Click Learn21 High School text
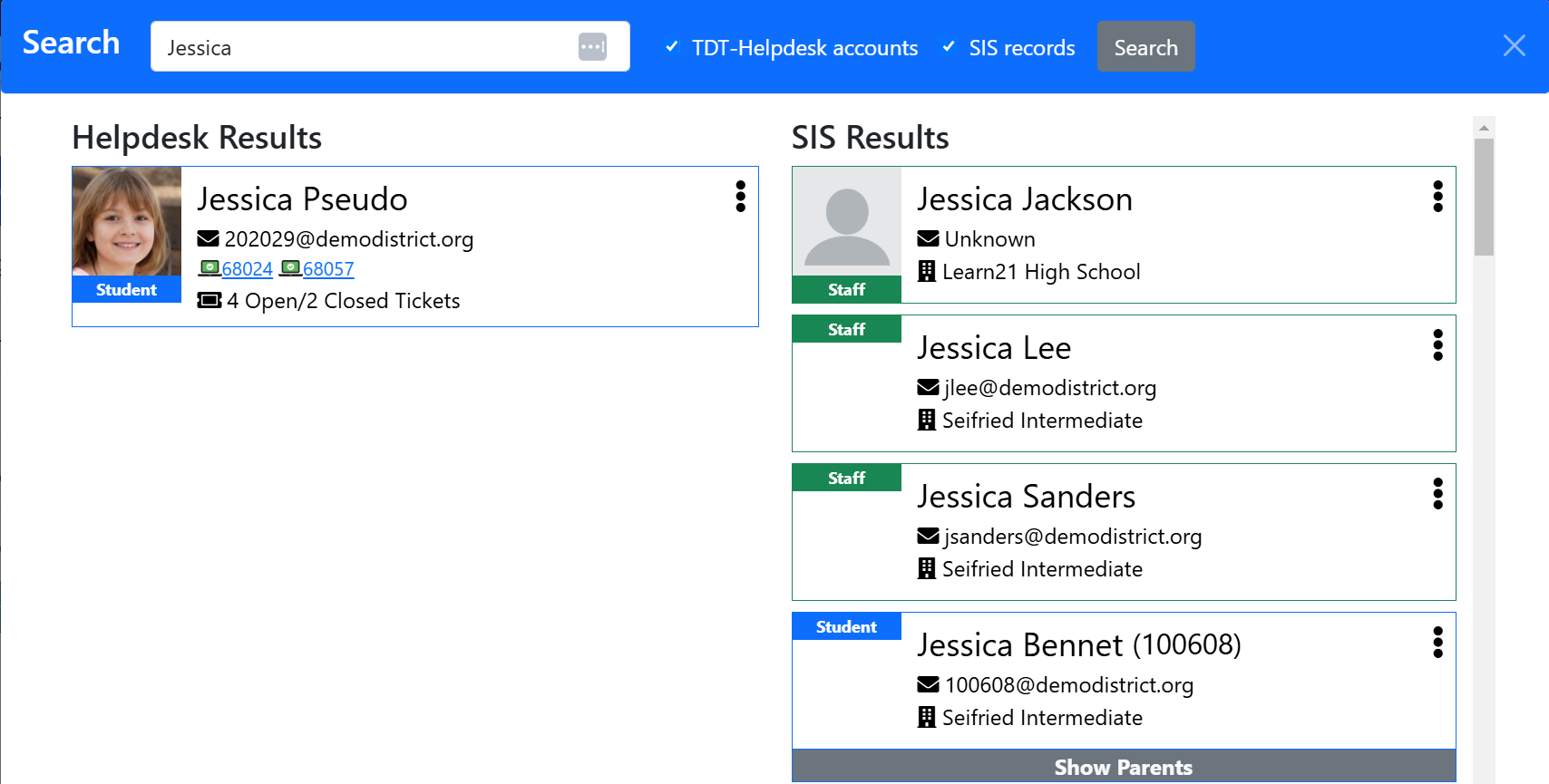1549x784 pixels. tap(1041, 272)
